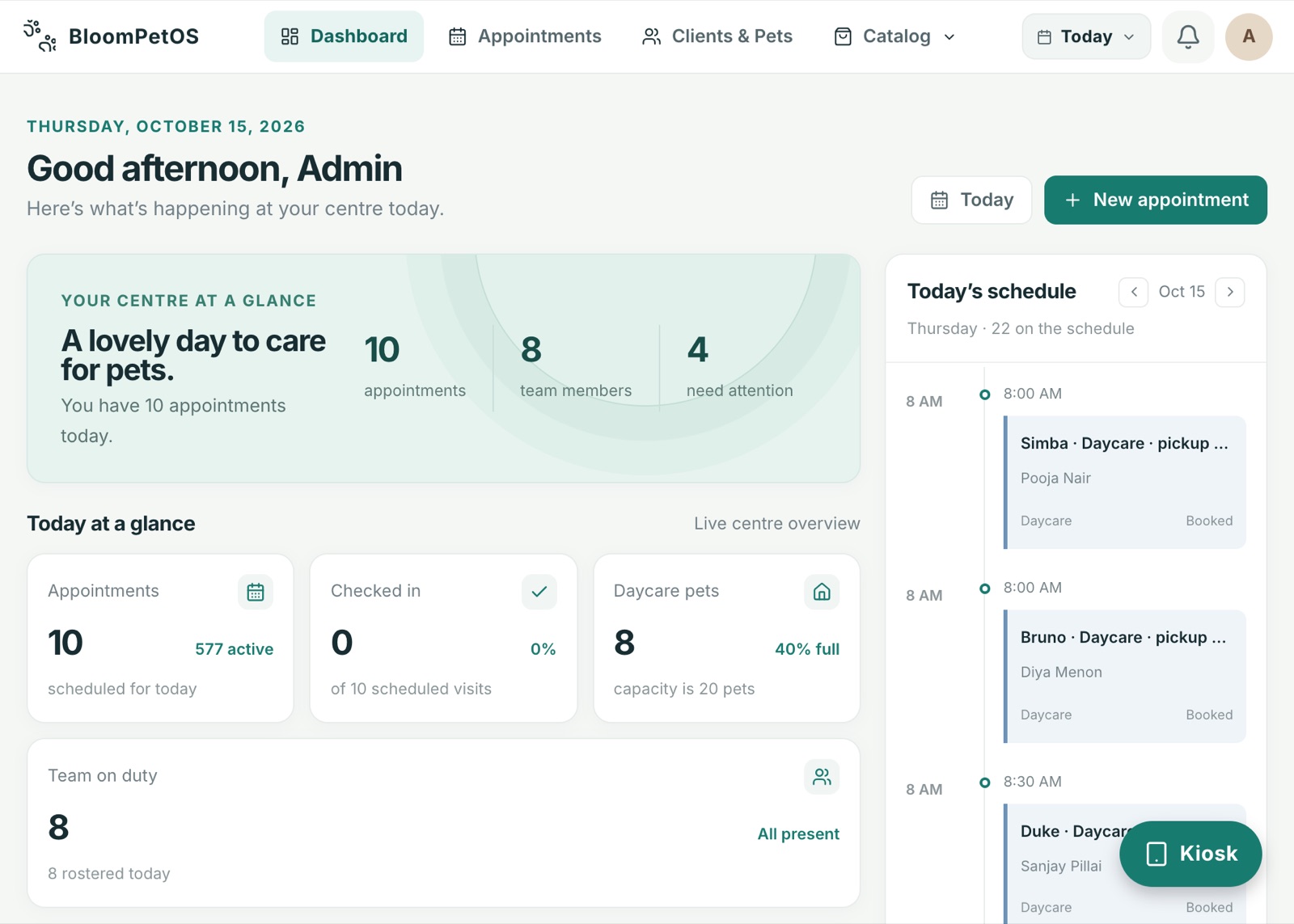The height and width of the screenshot is (924, 1294).
Task: Open Bruno Daycare pickup appointment card
Action: click(1124, 676)
